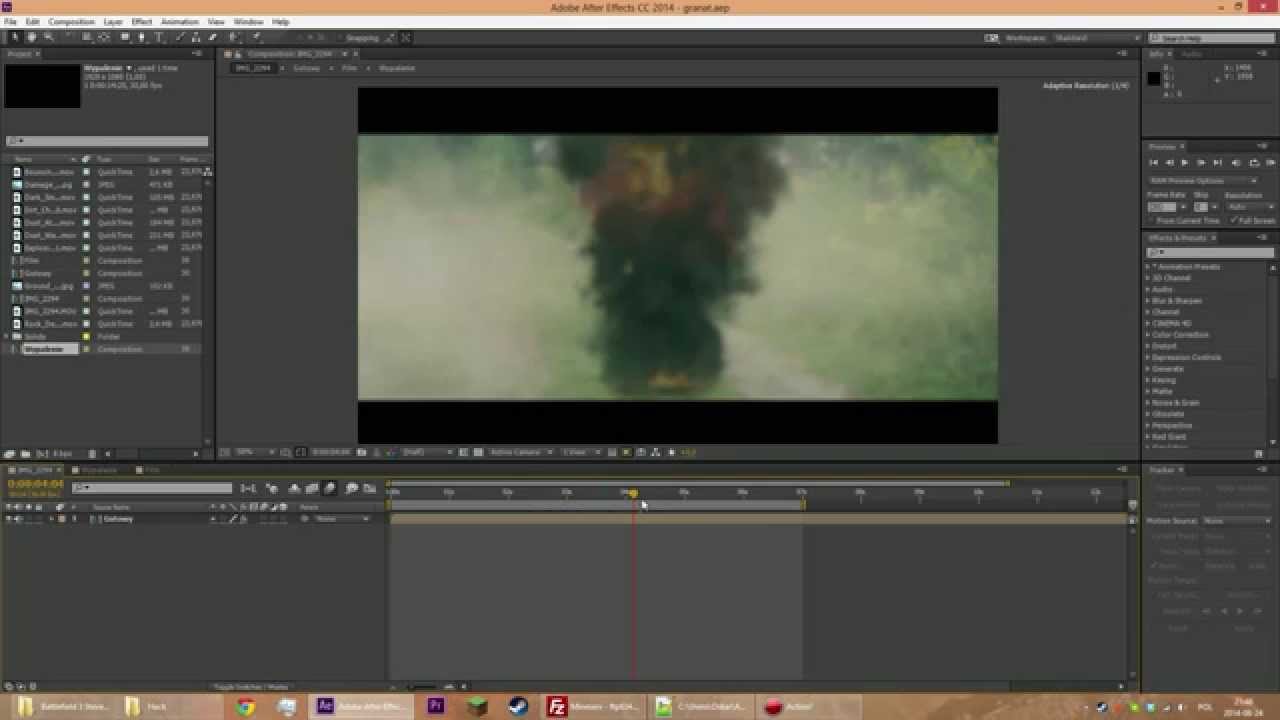Screen dimensions: 1280x720
Task: Create new folder in Project panel
Action: tap(26, 454)
